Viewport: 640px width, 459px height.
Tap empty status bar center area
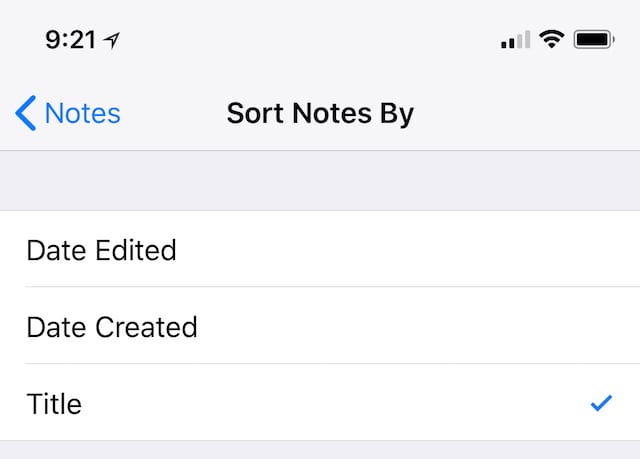pyautogui.click(x=320, y=40)
